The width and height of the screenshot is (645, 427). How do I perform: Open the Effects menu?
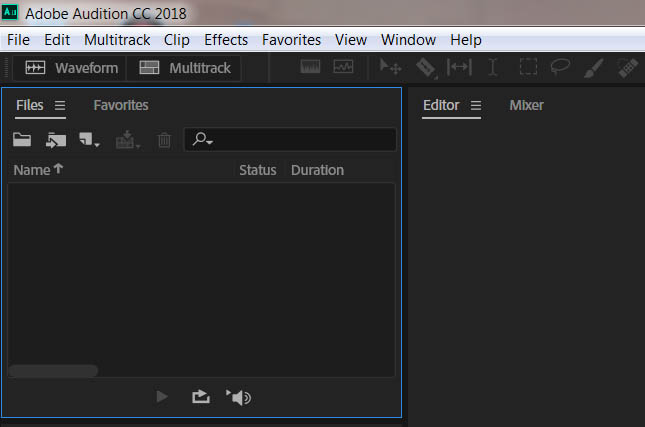tap(226, 40)
